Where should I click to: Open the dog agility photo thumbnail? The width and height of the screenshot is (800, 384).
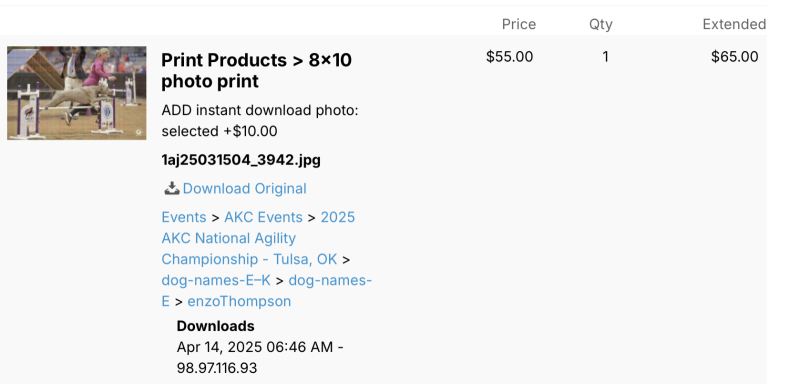tap(77, 93)
